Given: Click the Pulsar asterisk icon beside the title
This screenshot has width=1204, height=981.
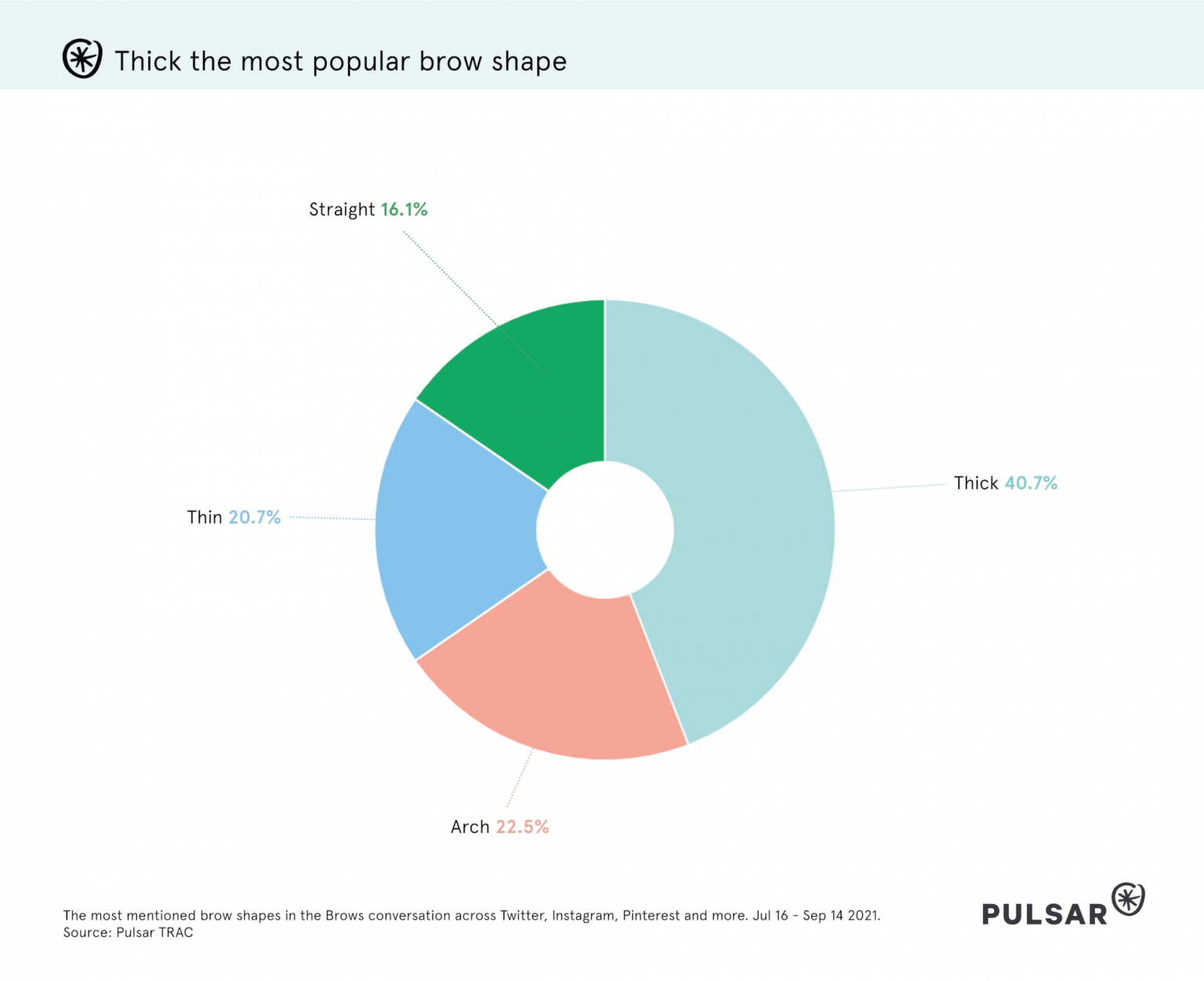Looking at the screenshot, I should pyautogui.click(x=82, y=59).
